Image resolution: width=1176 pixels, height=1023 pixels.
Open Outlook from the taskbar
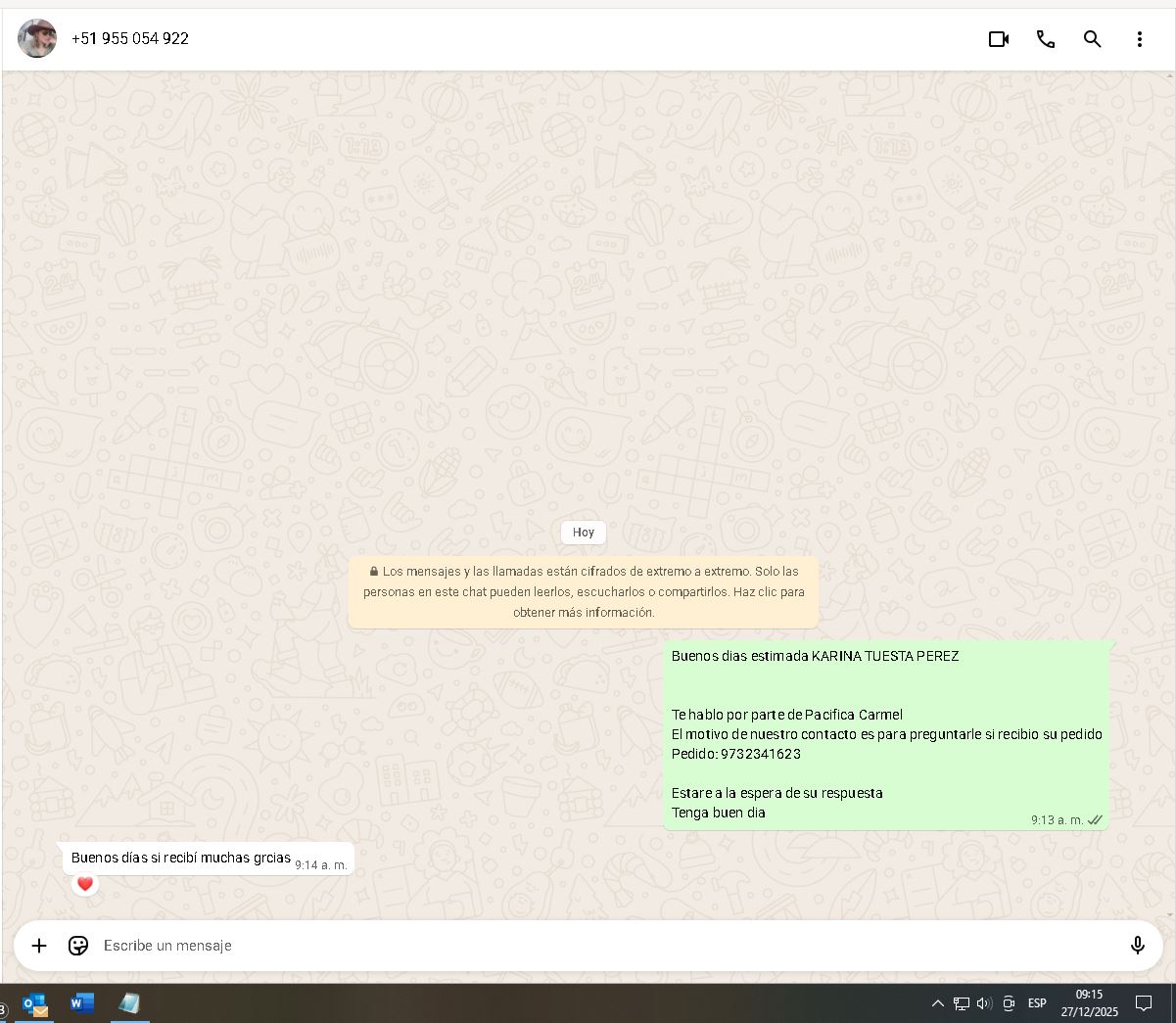(x=35, y=1003)
